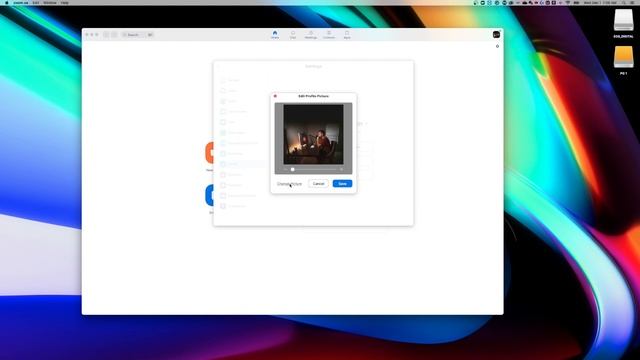This screenshot has height=360, width=640.
Task: Click the shrink icon beside the zoom slider
Action: [x=285, y=169]
